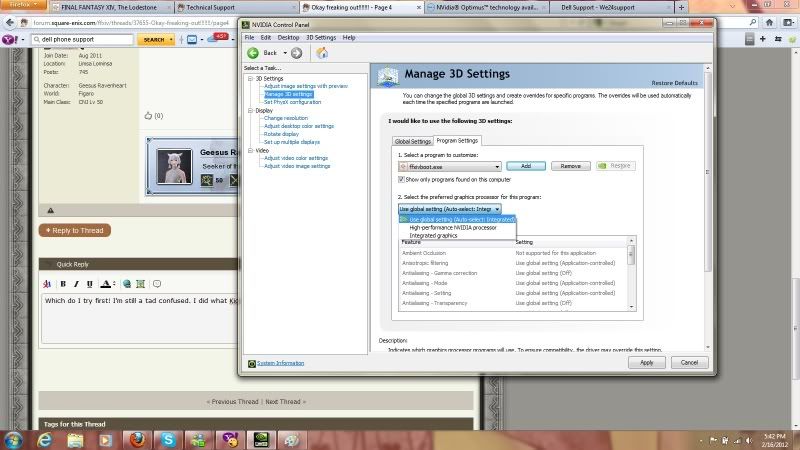The width and height of the screenshot is (800, 450).
Task: Open Skype from the taskbar
Action: click(x=168, y=440)
